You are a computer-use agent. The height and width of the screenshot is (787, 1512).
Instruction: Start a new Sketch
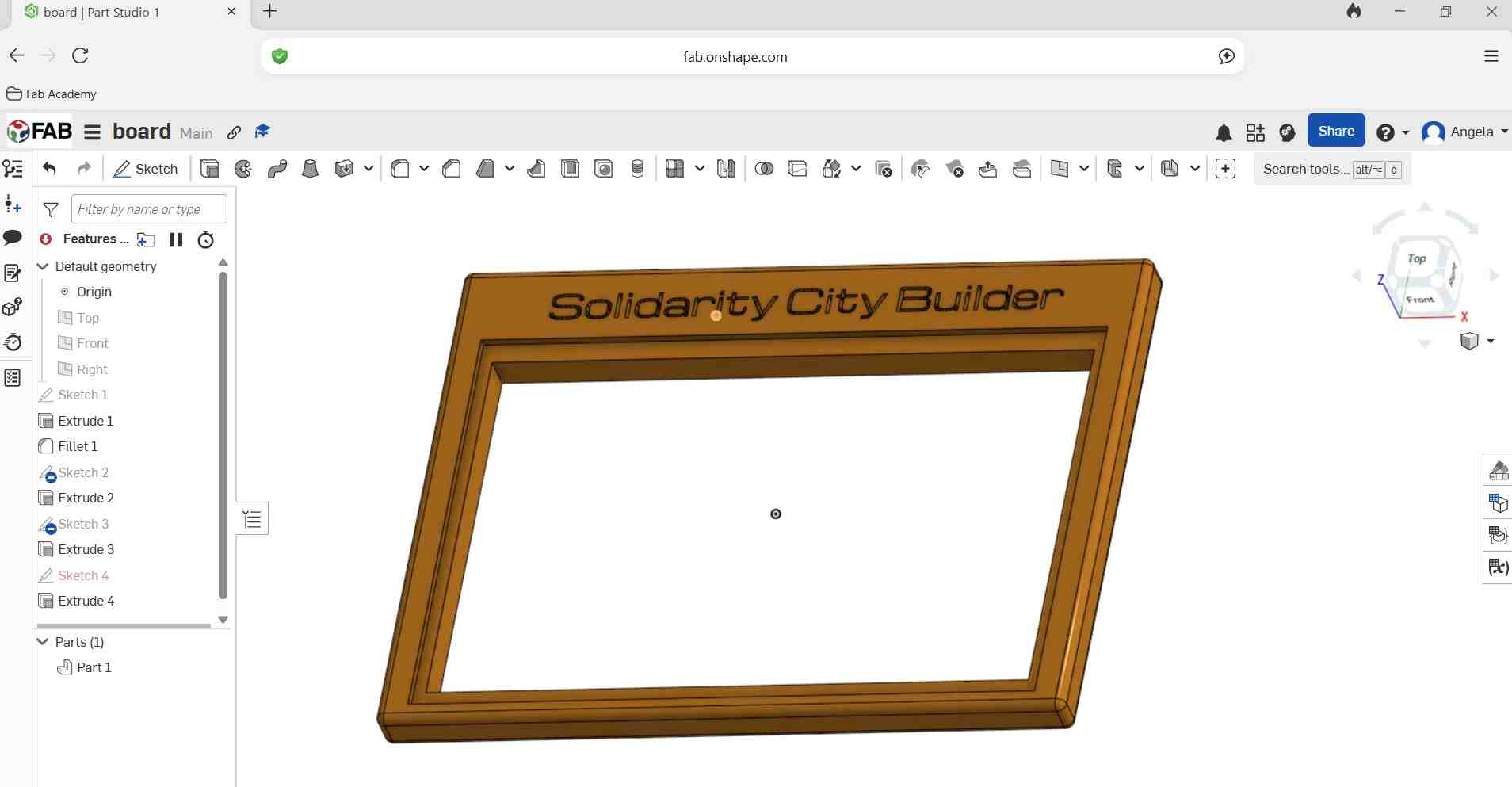click(x=146, y=169)
